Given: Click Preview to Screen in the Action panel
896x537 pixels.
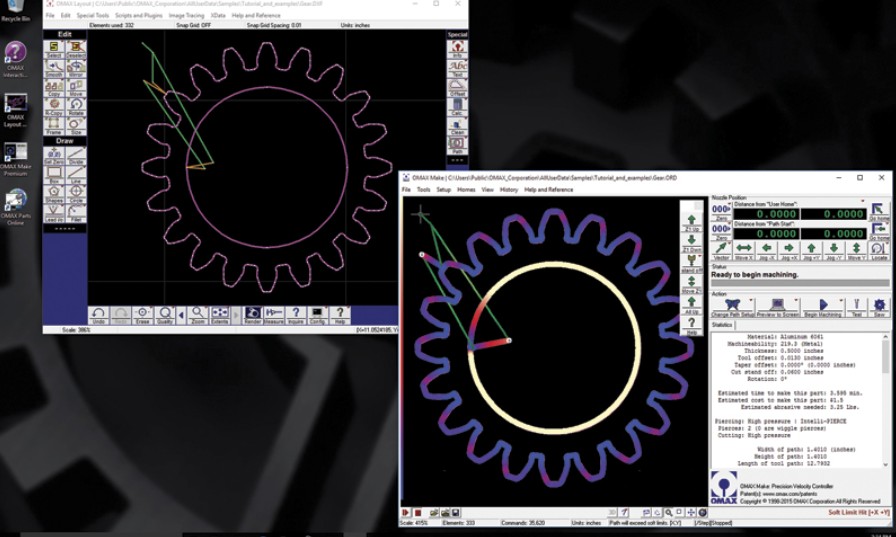Looking at the screenshot, I should point(778,307).
